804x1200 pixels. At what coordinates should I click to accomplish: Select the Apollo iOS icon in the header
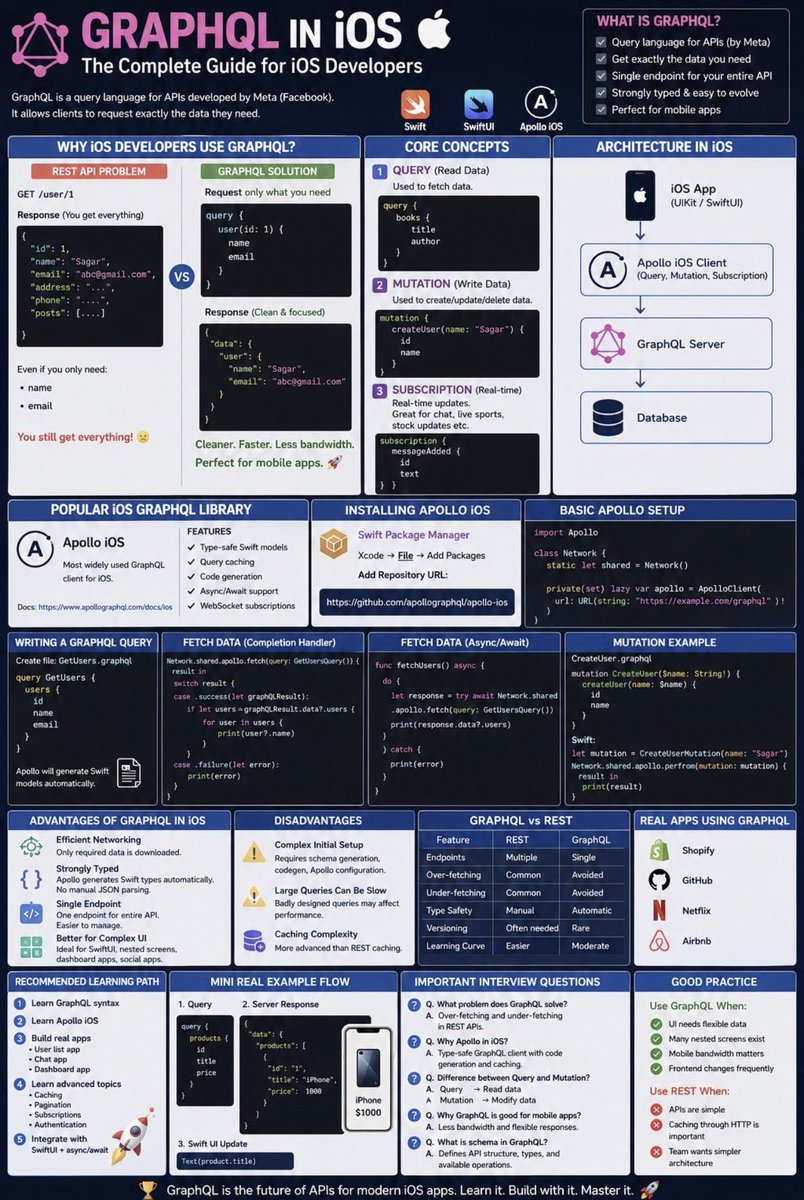541,104
